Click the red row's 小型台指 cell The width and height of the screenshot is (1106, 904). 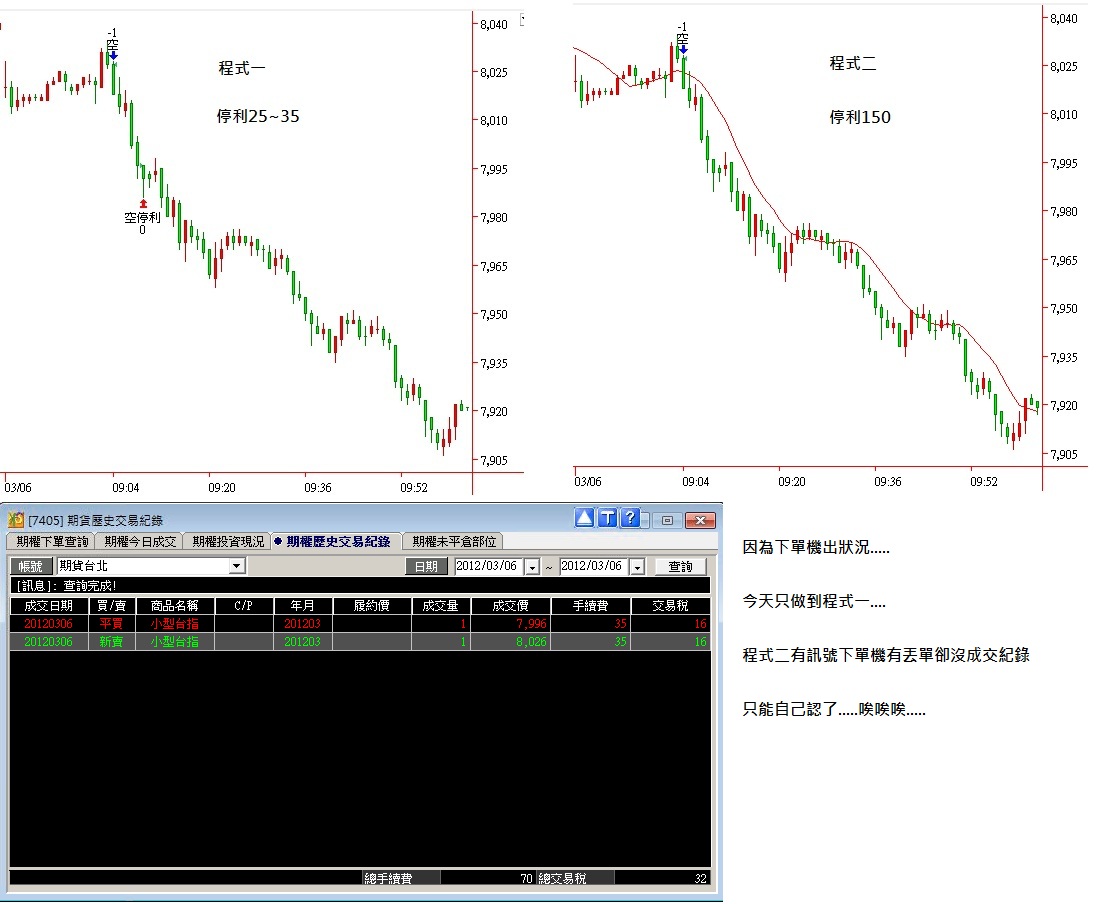pos(175,623)
